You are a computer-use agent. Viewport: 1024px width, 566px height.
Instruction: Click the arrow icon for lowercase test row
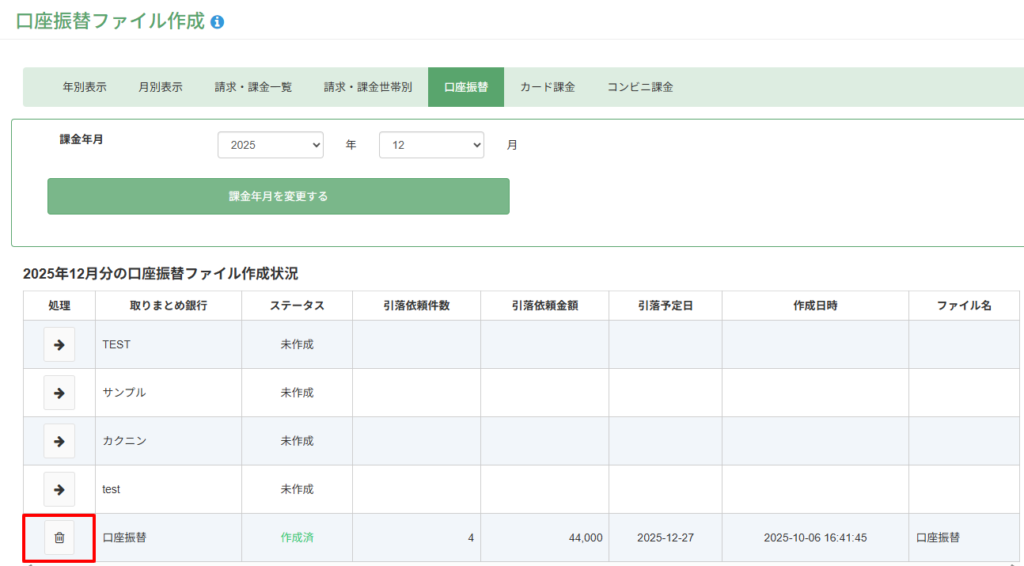pyautogui.click(x=59, y=489)
